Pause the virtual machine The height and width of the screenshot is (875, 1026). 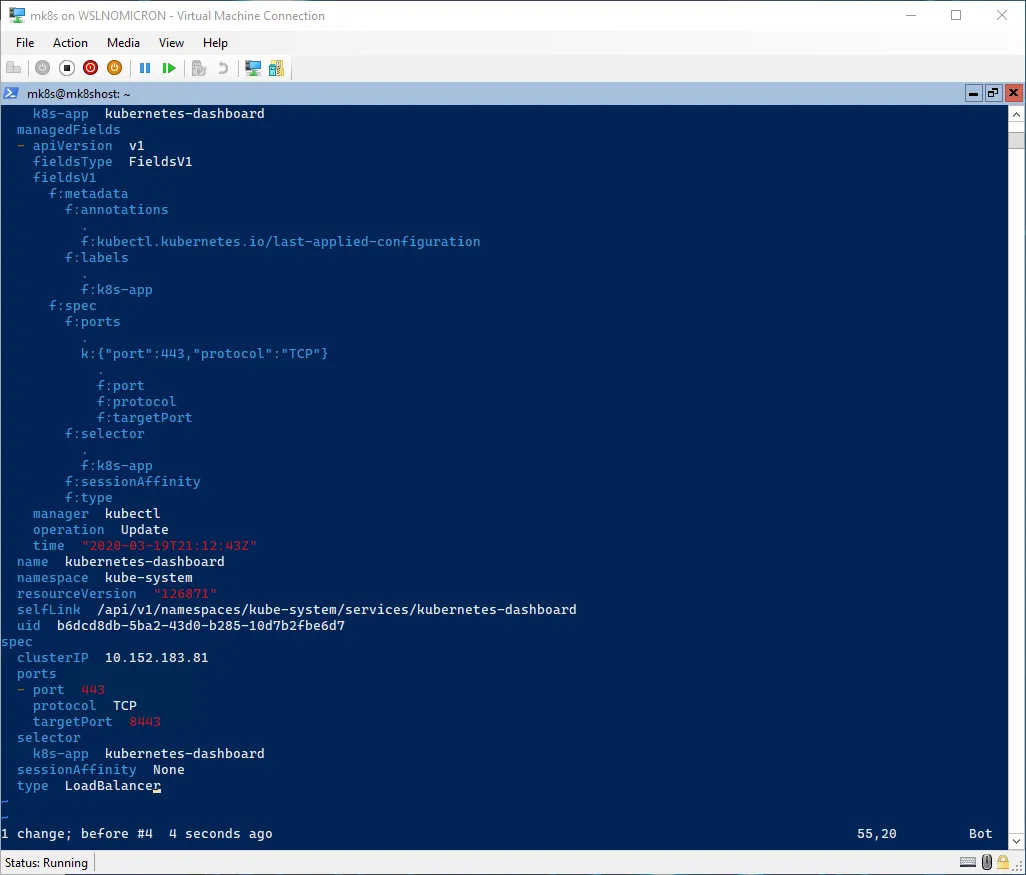(145, 68)
